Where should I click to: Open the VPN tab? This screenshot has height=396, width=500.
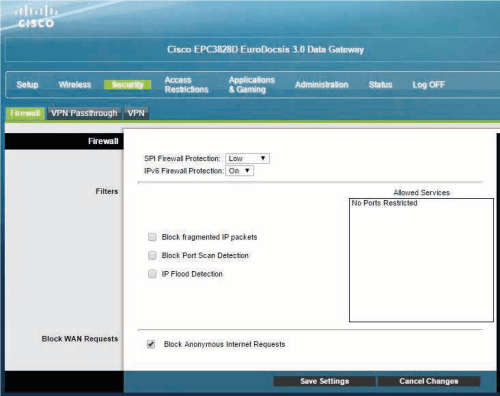[x=136, y=113]
